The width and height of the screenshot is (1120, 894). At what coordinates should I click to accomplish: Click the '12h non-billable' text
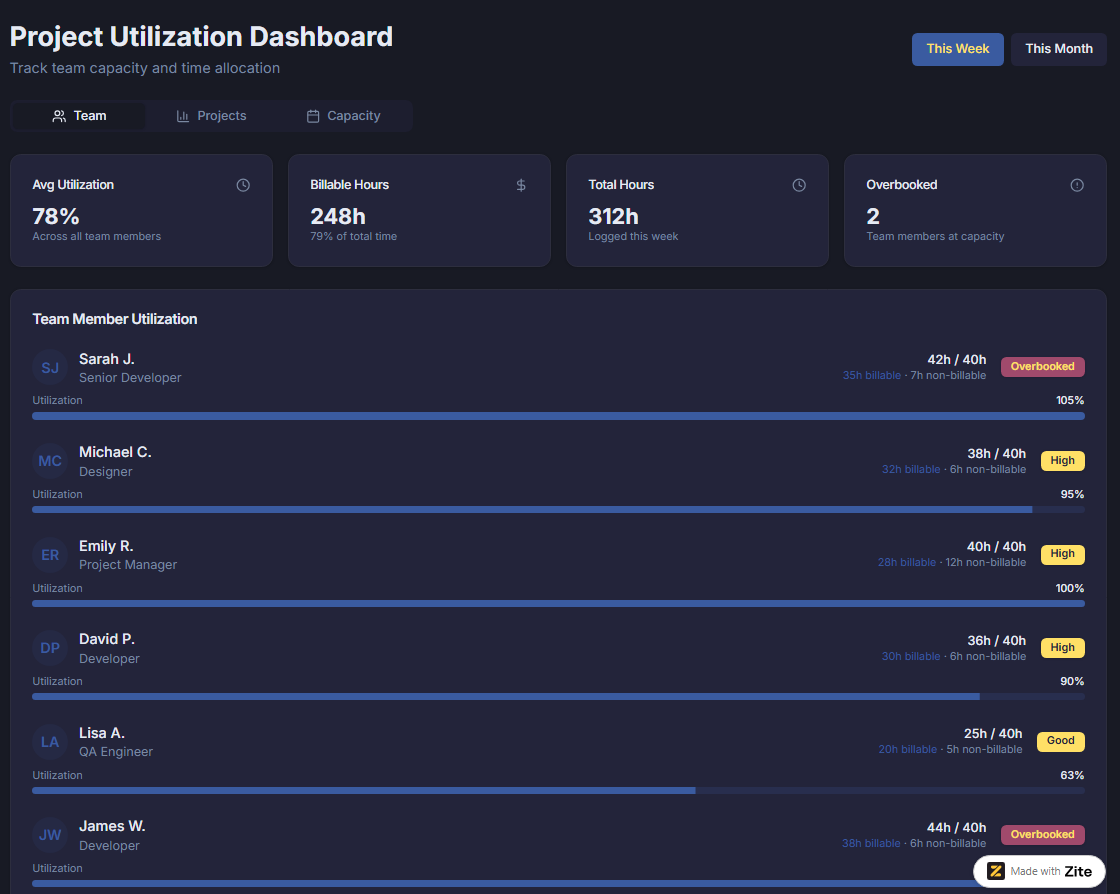tap(986, 563)
